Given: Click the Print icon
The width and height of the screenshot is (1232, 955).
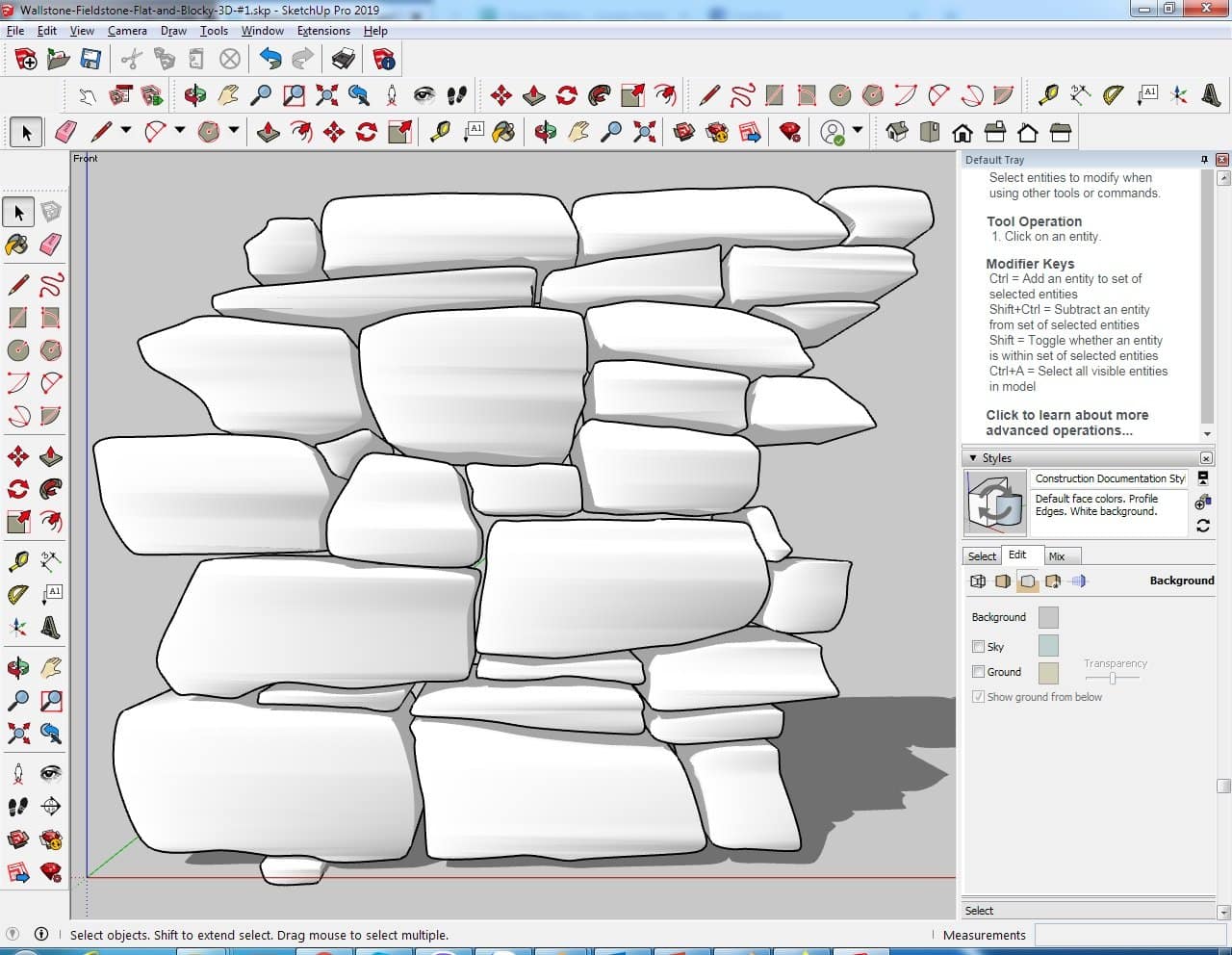Looking at the screenshot, I should pyautogui.click(x=344, y=60).
